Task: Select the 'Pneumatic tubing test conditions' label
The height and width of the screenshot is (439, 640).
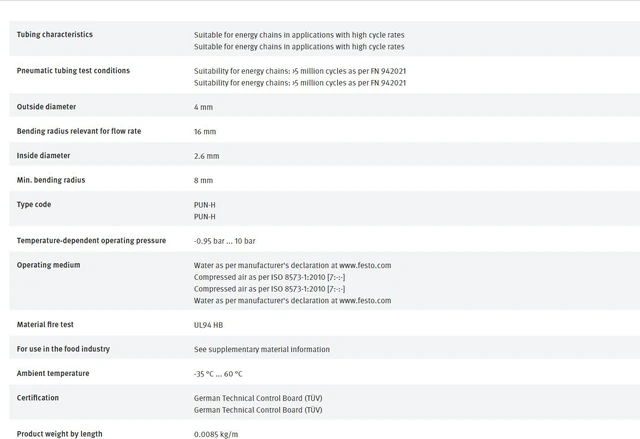Action: (73, 71)
